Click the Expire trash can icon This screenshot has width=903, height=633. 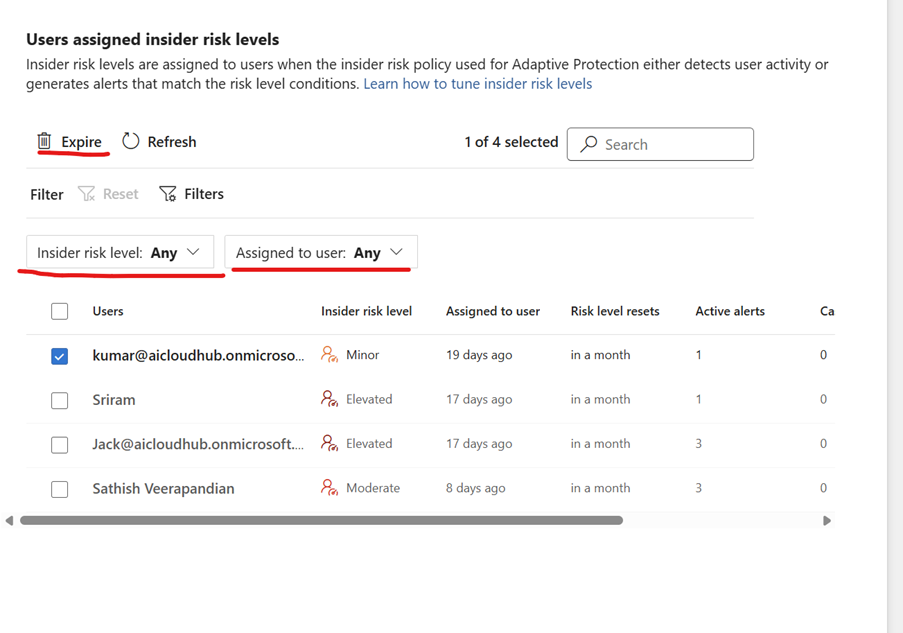tap(44, 142)
